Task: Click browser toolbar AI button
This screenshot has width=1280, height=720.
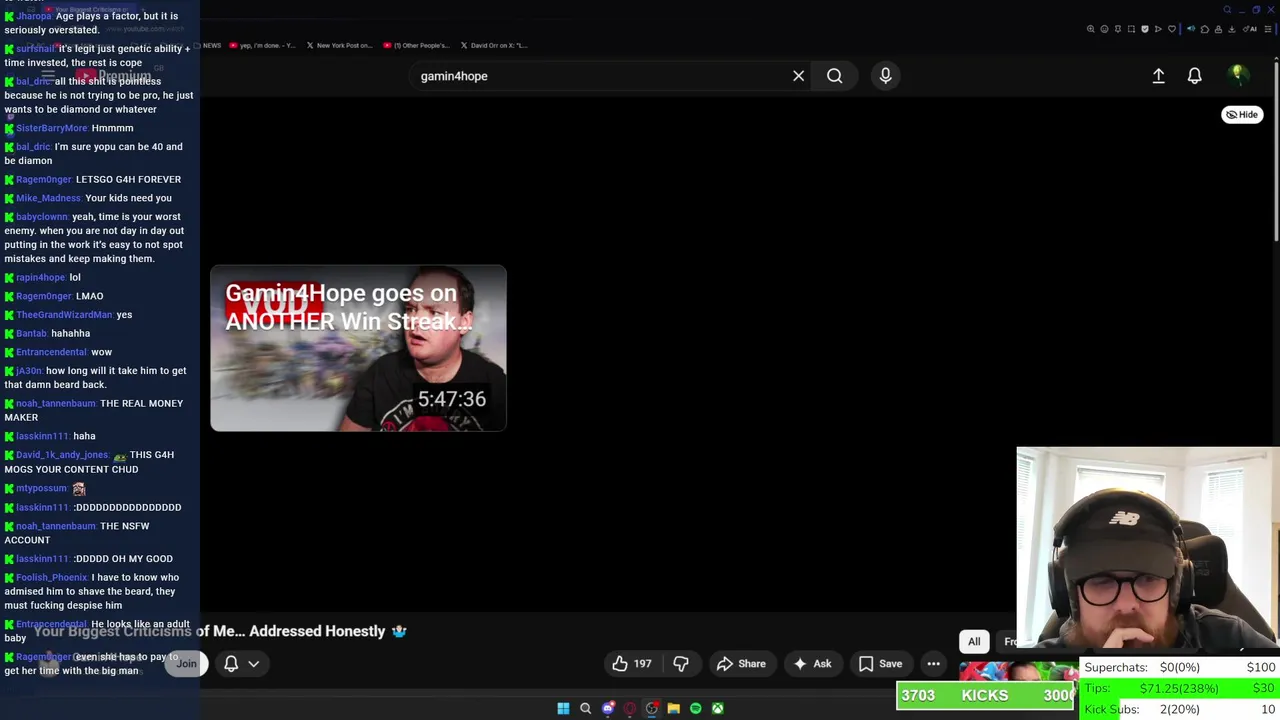Action: 1251,29
